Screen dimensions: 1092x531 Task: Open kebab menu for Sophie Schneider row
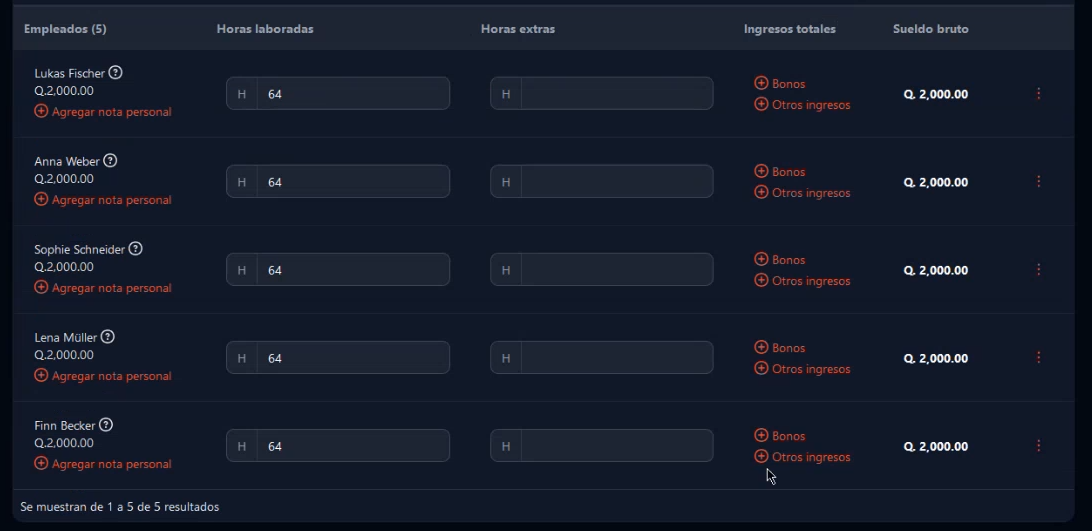[1038, 269]
